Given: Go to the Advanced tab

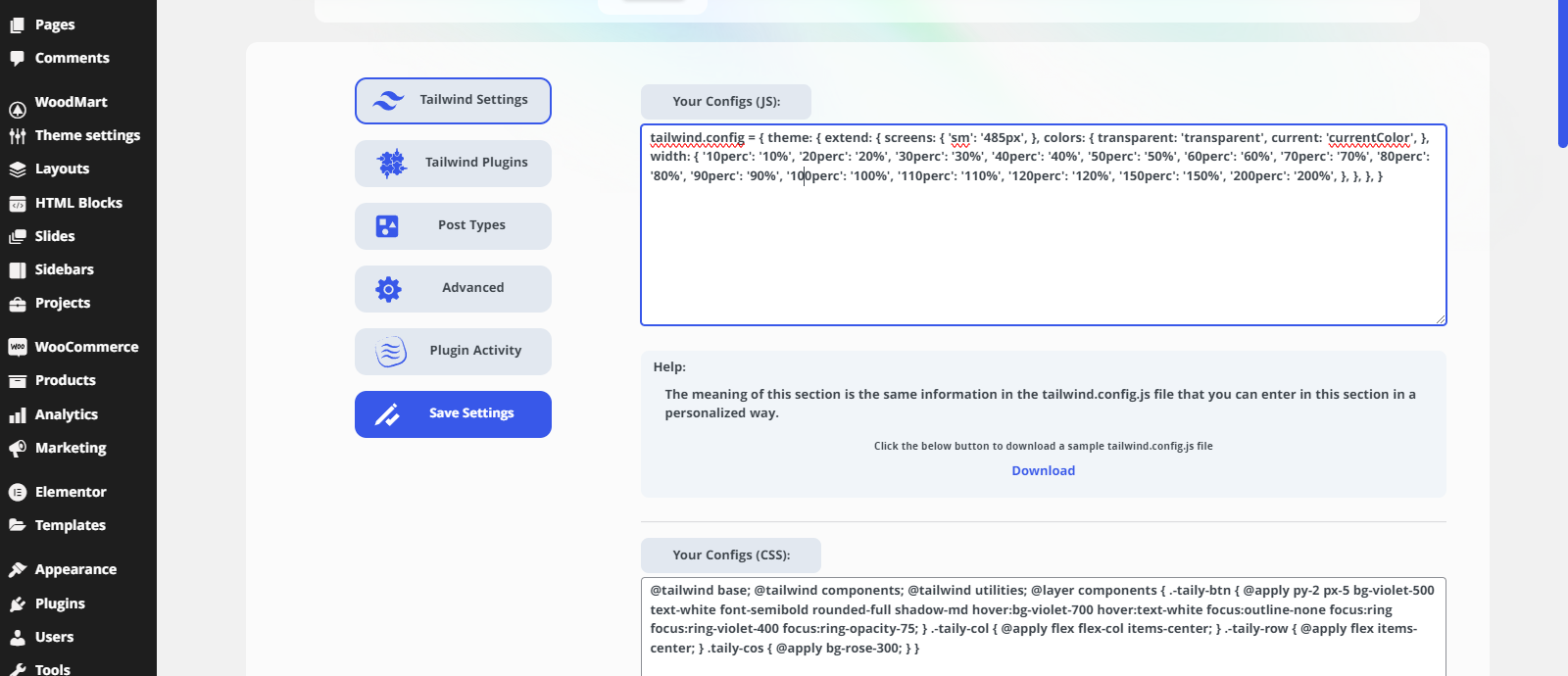Looking at the screenshot, I should 453,289.
